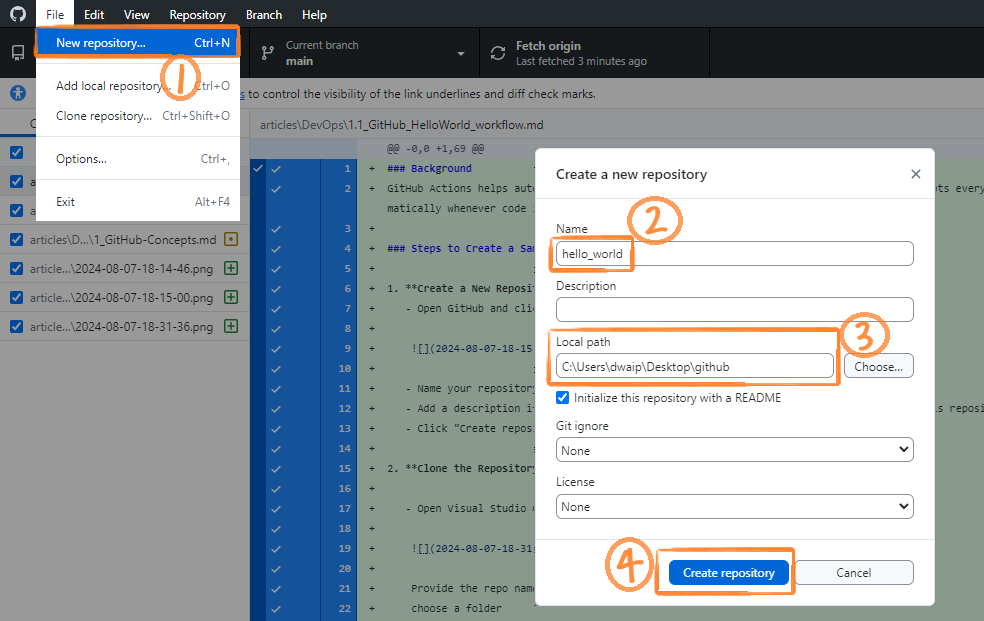Select the 2024-08-07-18-15-00.png file row
This screenshot has width=984, height=621.
(x=124, y=297)
